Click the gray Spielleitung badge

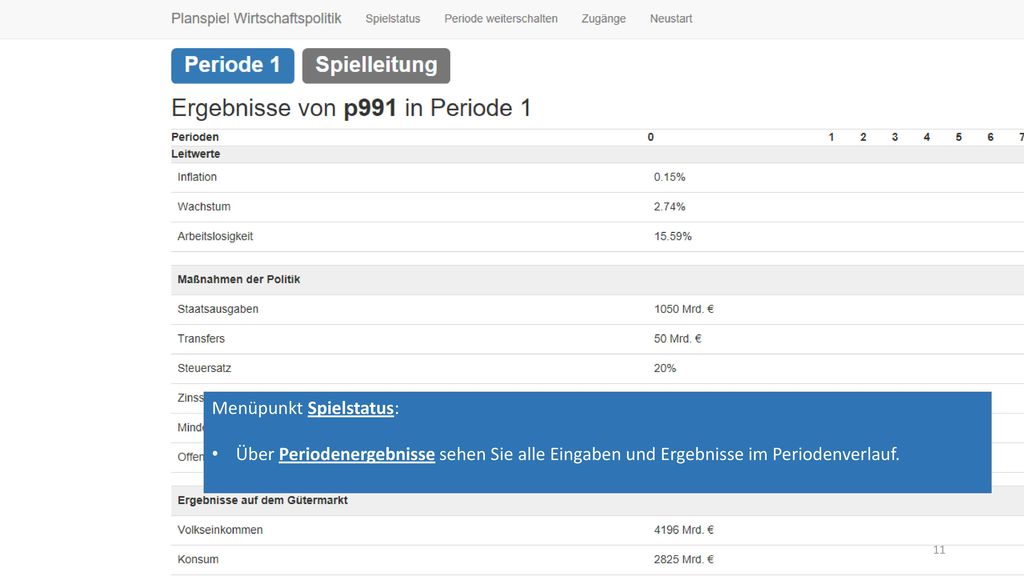tap(376, 65)
